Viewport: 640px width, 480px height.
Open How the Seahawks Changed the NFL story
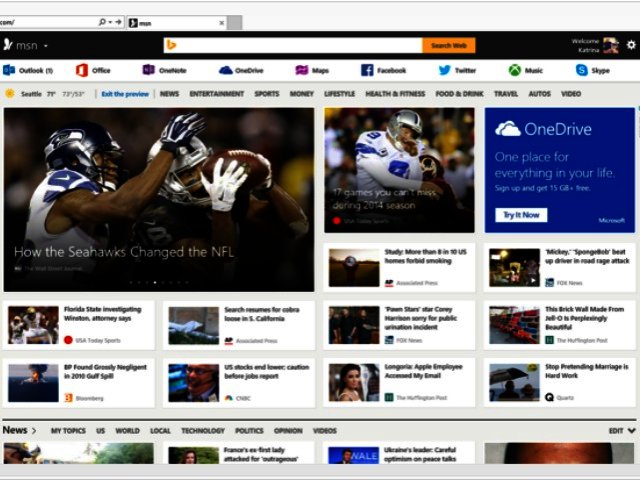coord(159,200)
